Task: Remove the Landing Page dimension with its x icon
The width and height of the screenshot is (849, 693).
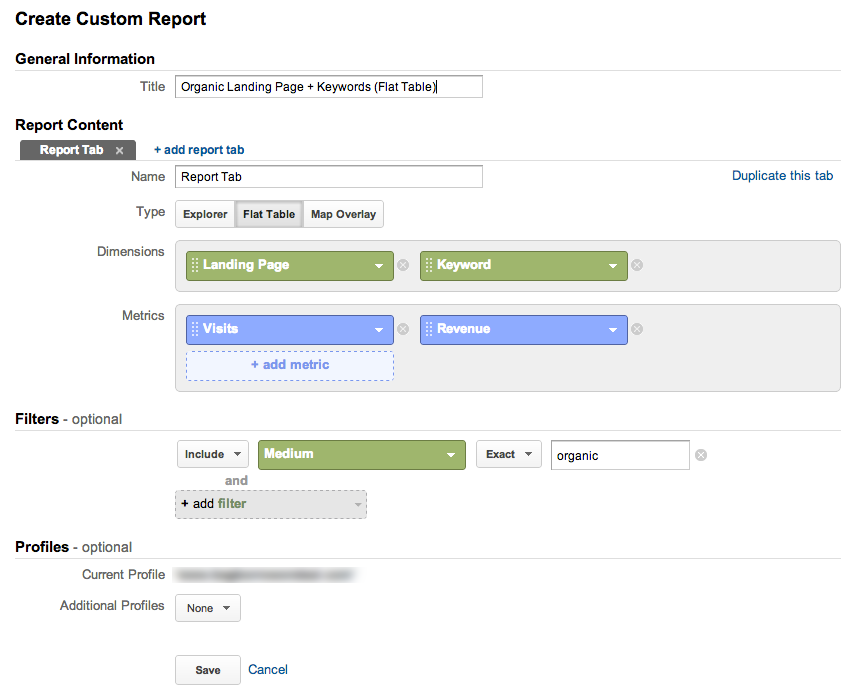Action: click(403, 266)
